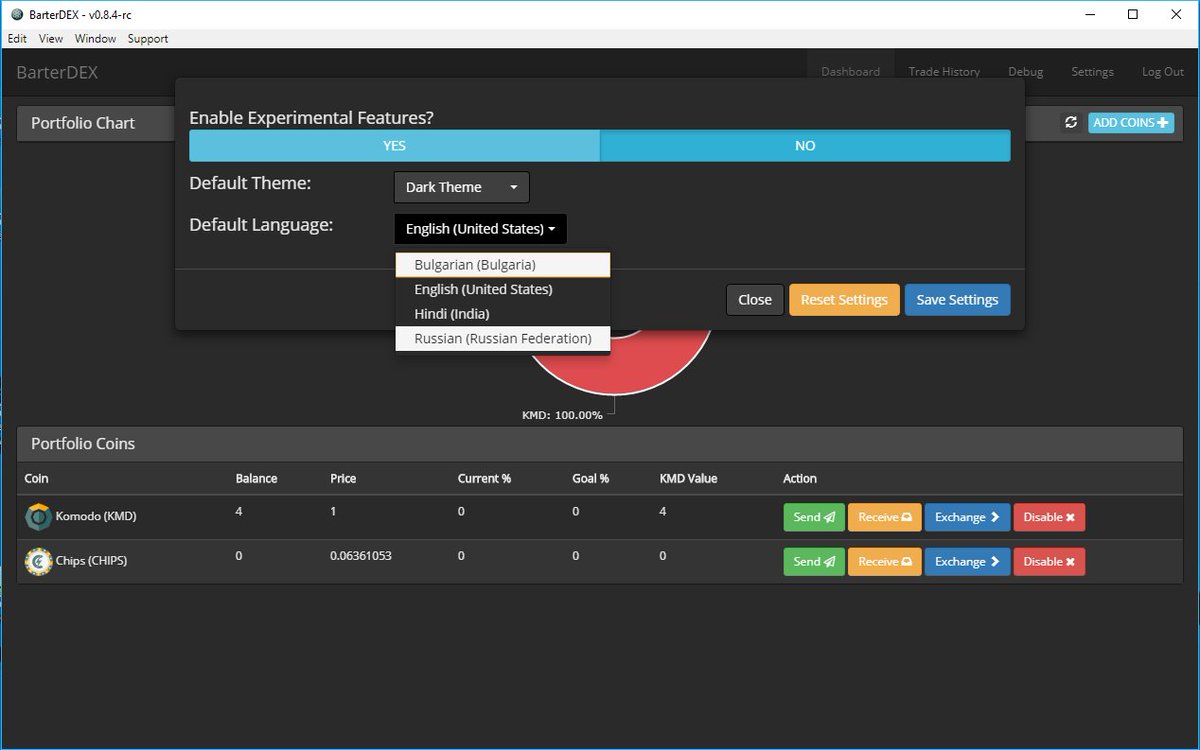Switch to the Trade History tab

click(x=944, y=72)
